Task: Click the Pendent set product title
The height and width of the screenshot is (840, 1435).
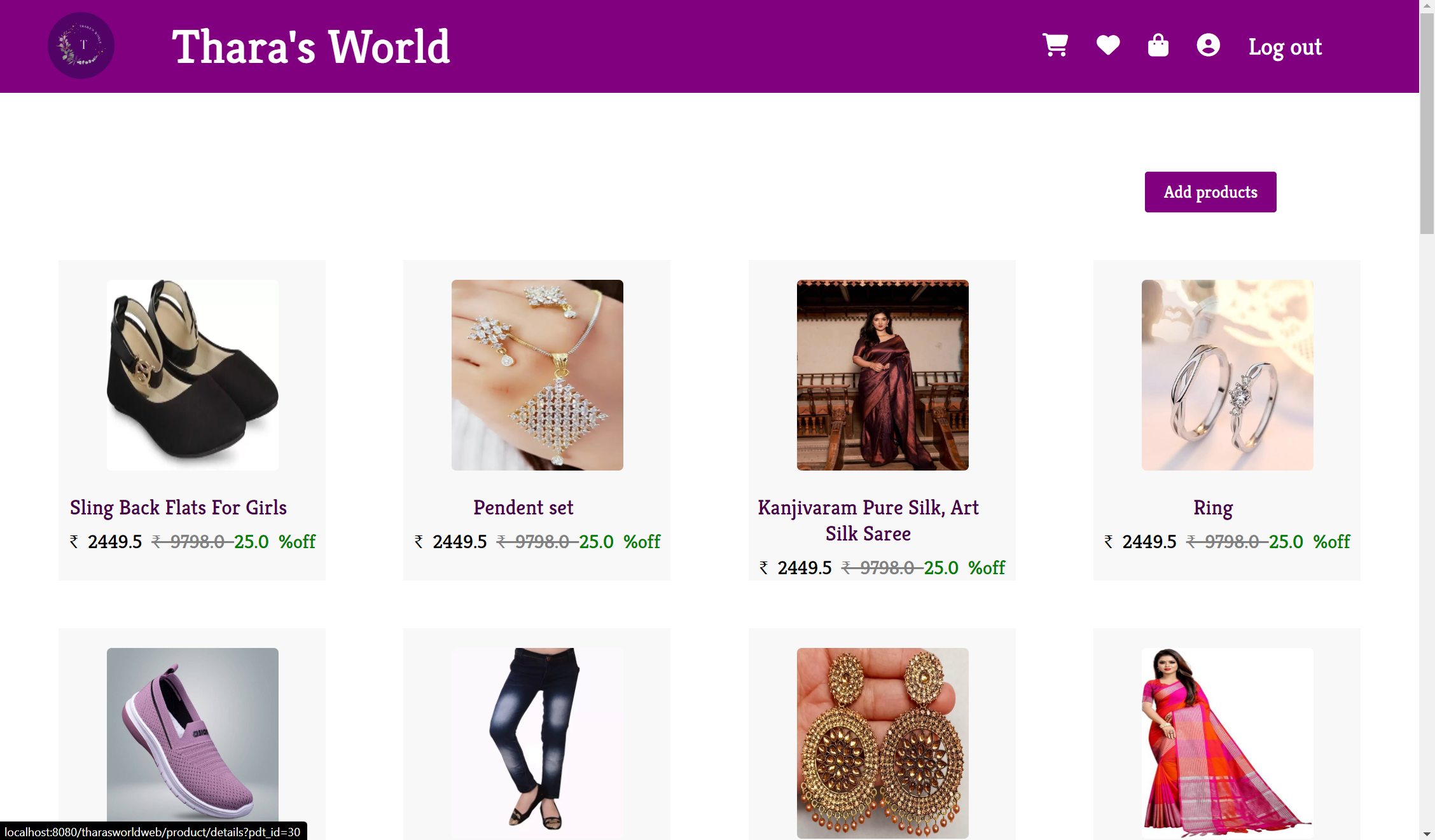Action: [523, 507]
